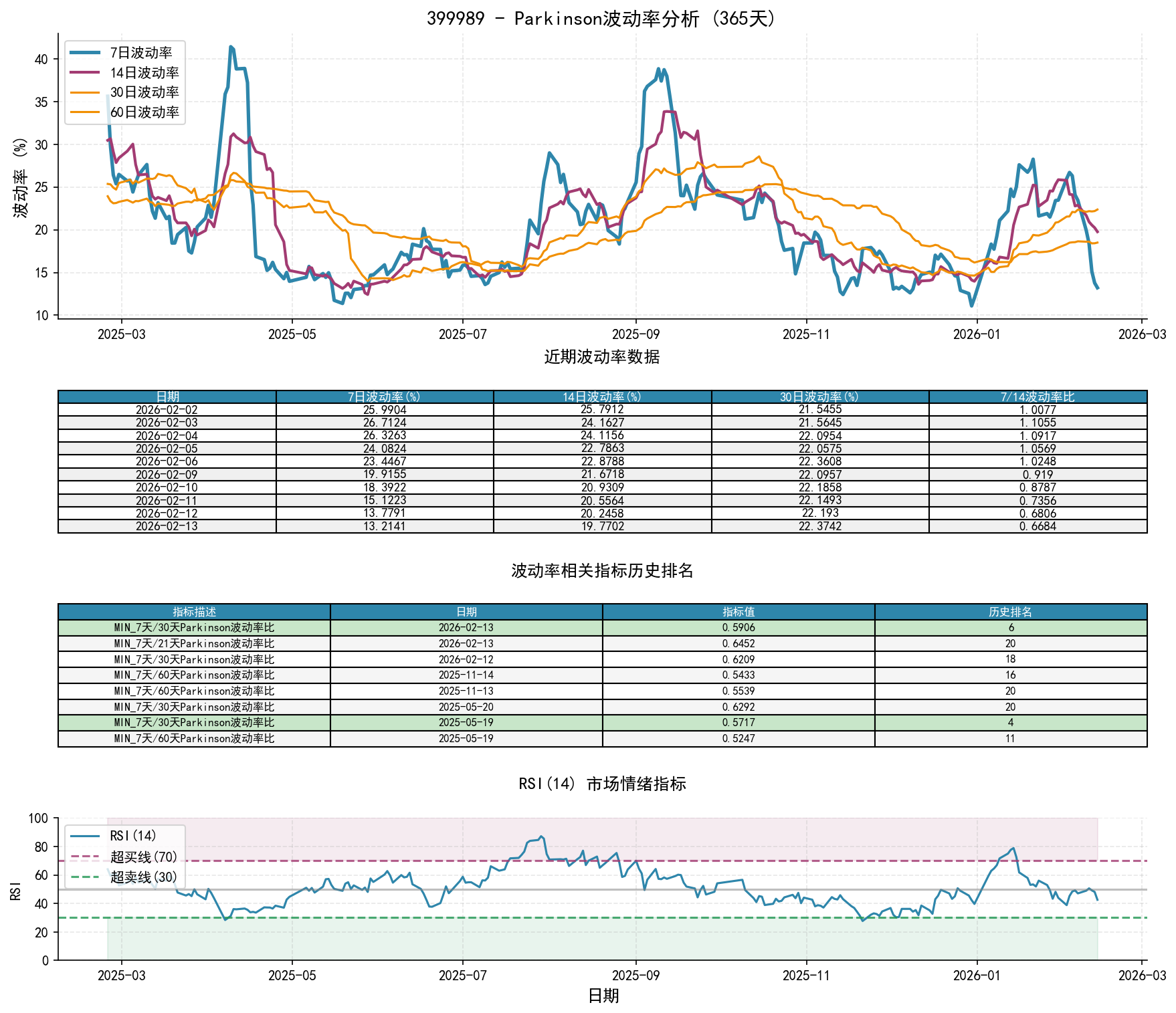This screenshot has height=1013, width=1176.
Task: Click the 历史排名 column header
Action: click(1010, 612)
